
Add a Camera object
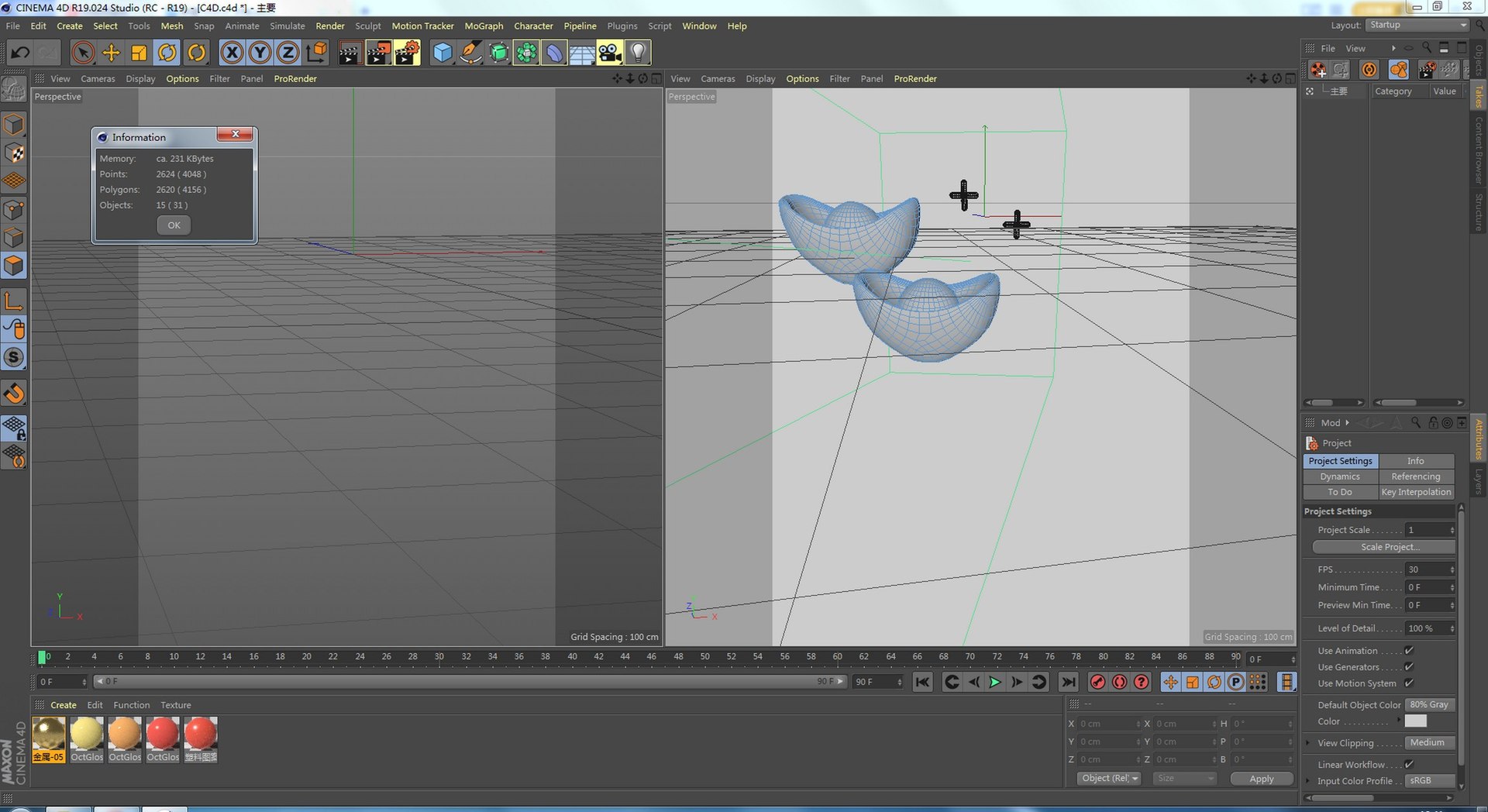pyautogui.click(x=610, y=53)
